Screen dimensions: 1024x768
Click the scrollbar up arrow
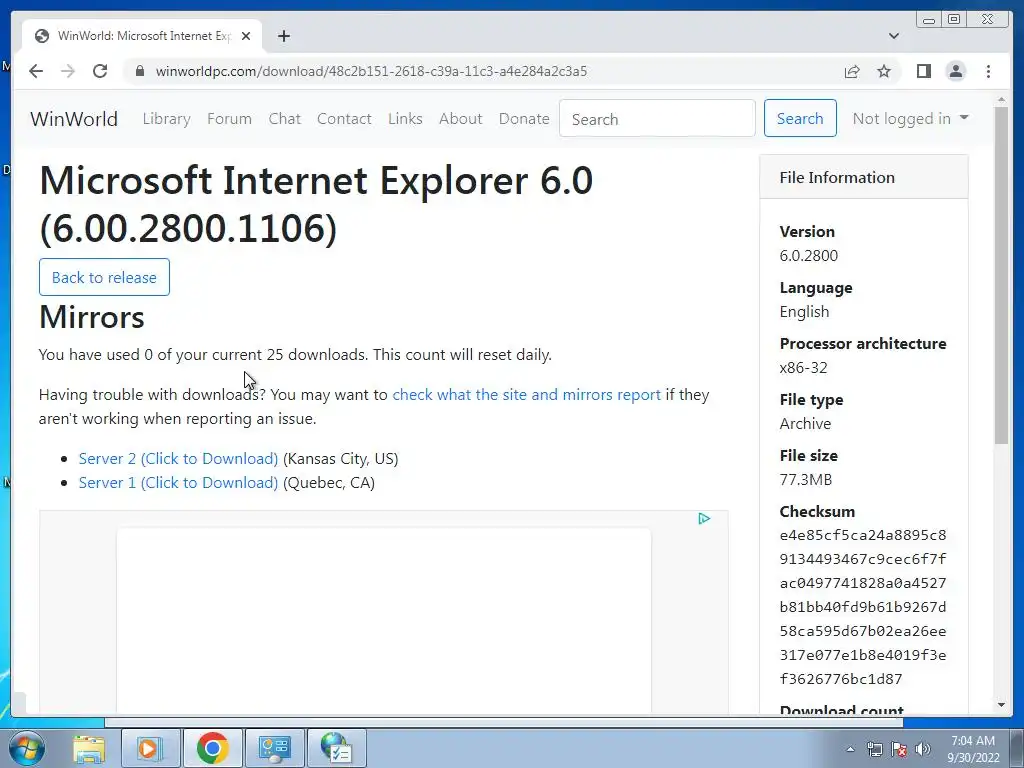[x=1001, y=100]
